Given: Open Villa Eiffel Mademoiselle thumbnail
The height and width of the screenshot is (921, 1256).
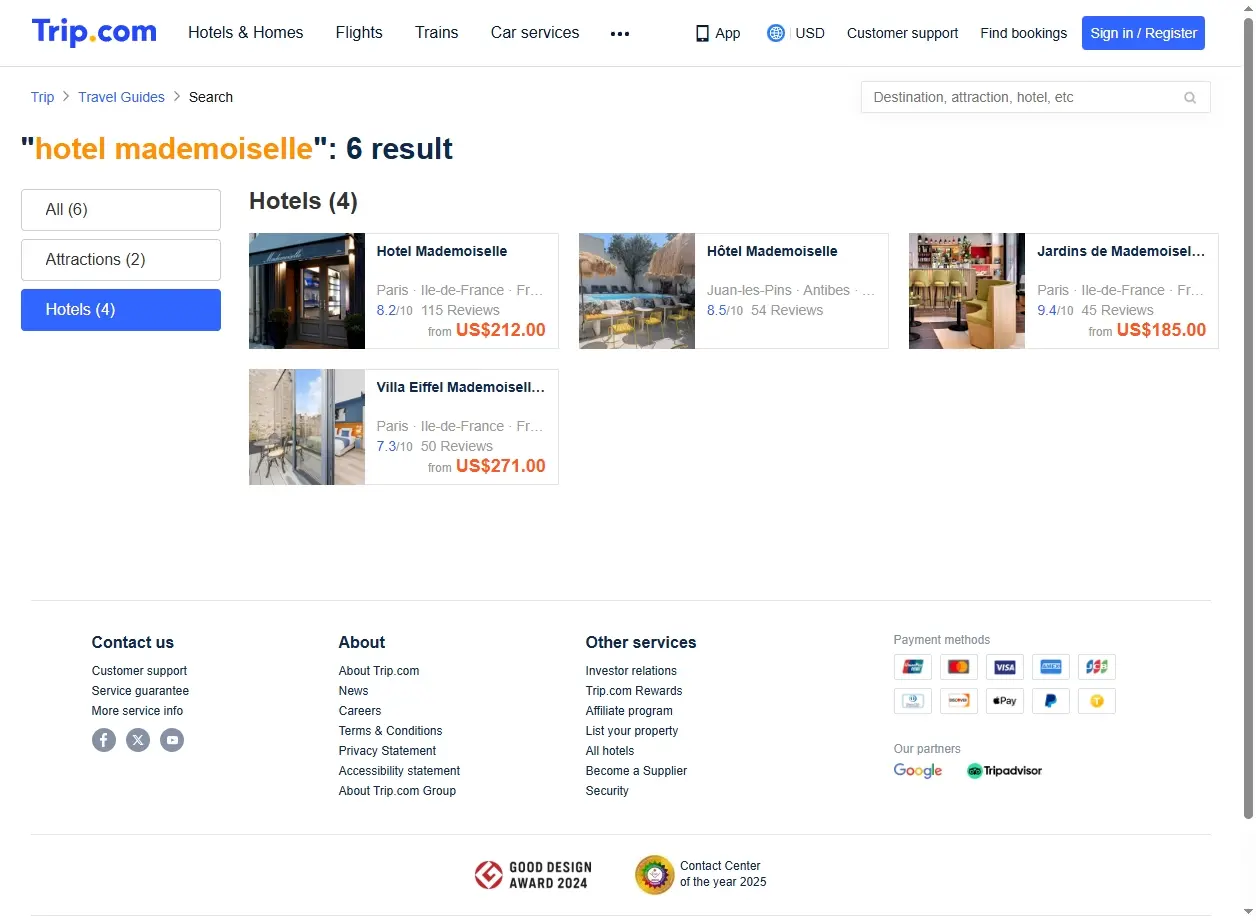Looking at the screenshot, I should [x=307, y=427].
